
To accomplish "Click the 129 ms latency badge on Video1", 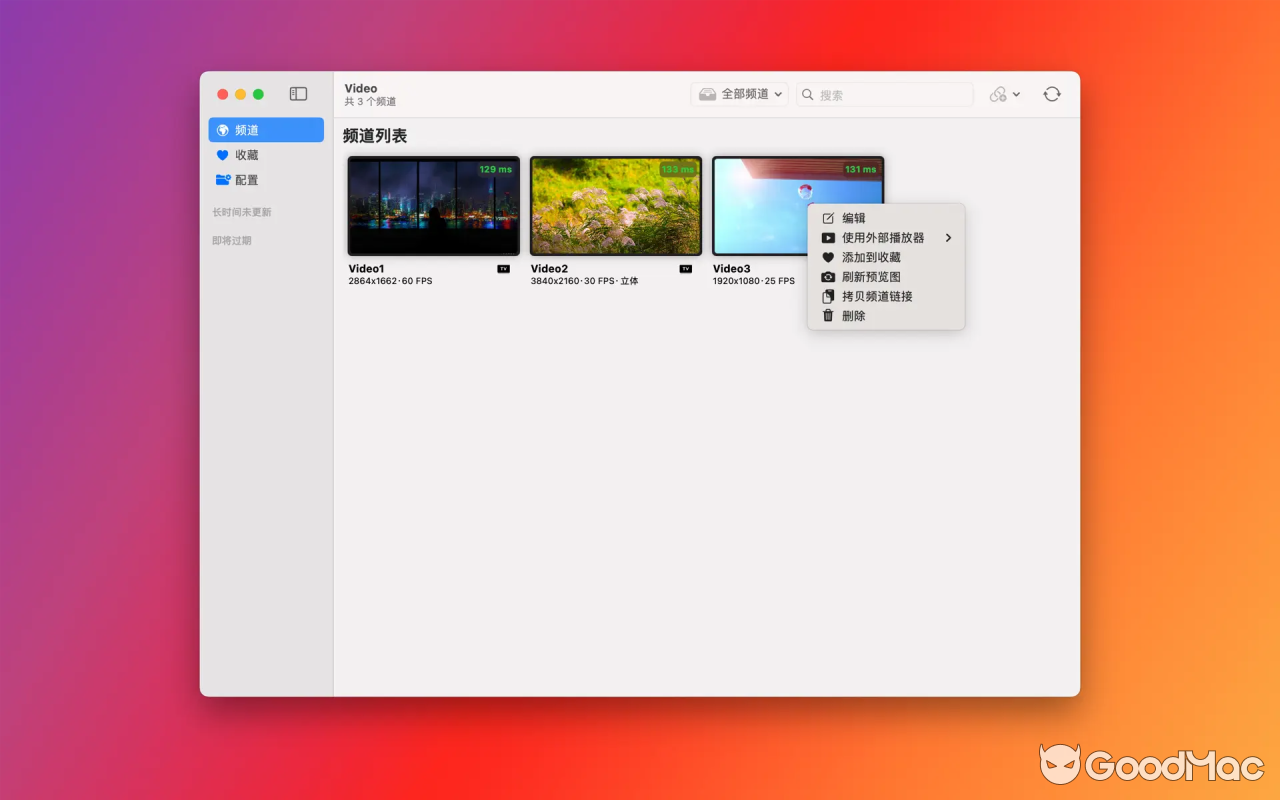I will (495, 169).
